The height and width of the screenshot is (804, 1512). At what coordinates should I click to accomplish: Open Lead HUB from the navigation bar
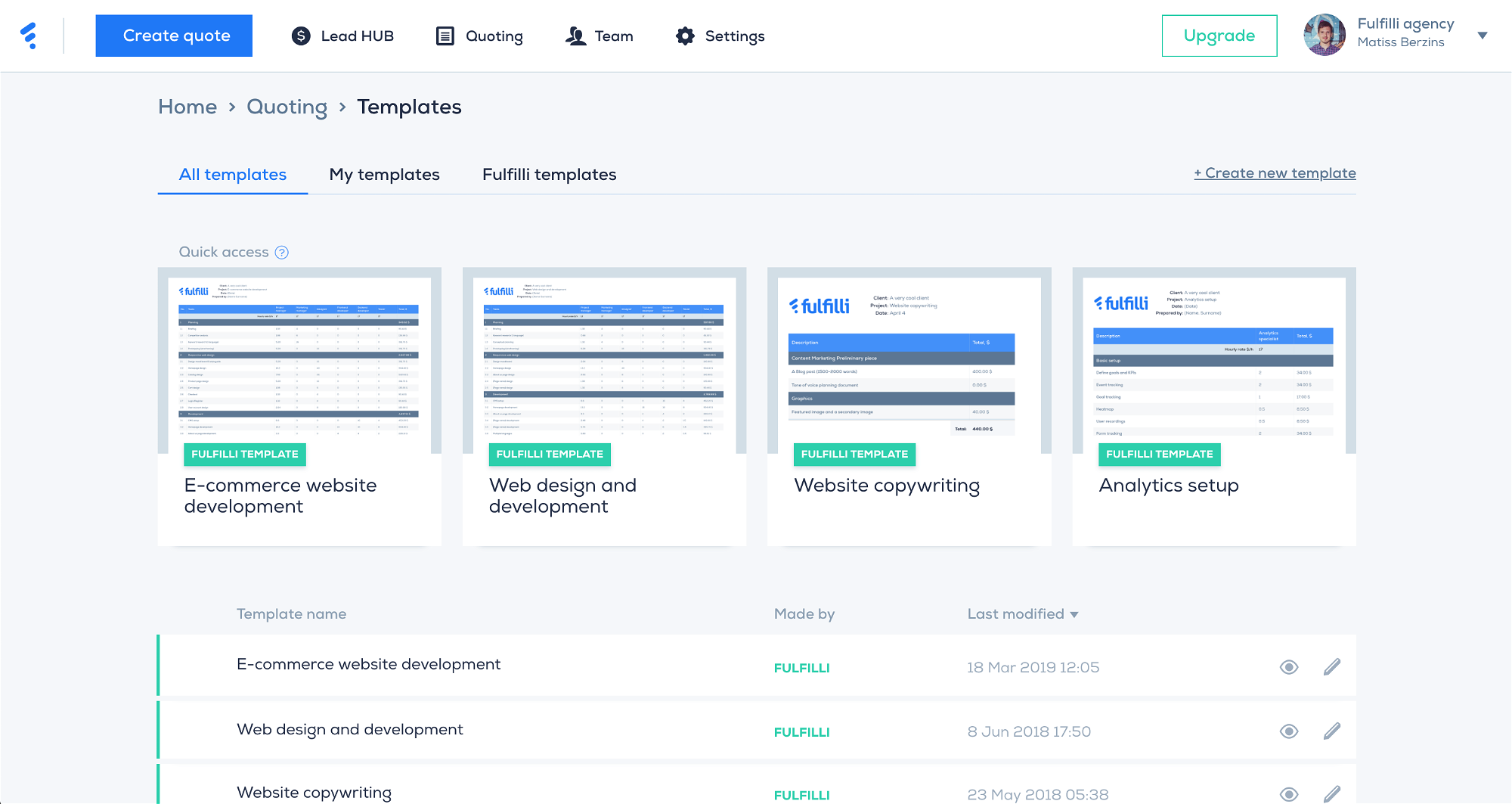[342, 36]
